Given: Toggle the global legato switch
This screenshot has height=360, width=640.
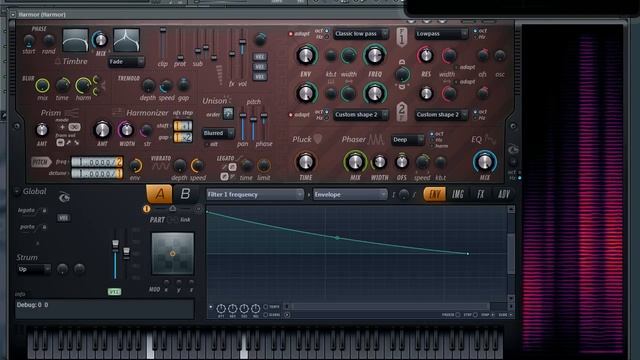Looking at the screenshot, I should click(32, 211).
